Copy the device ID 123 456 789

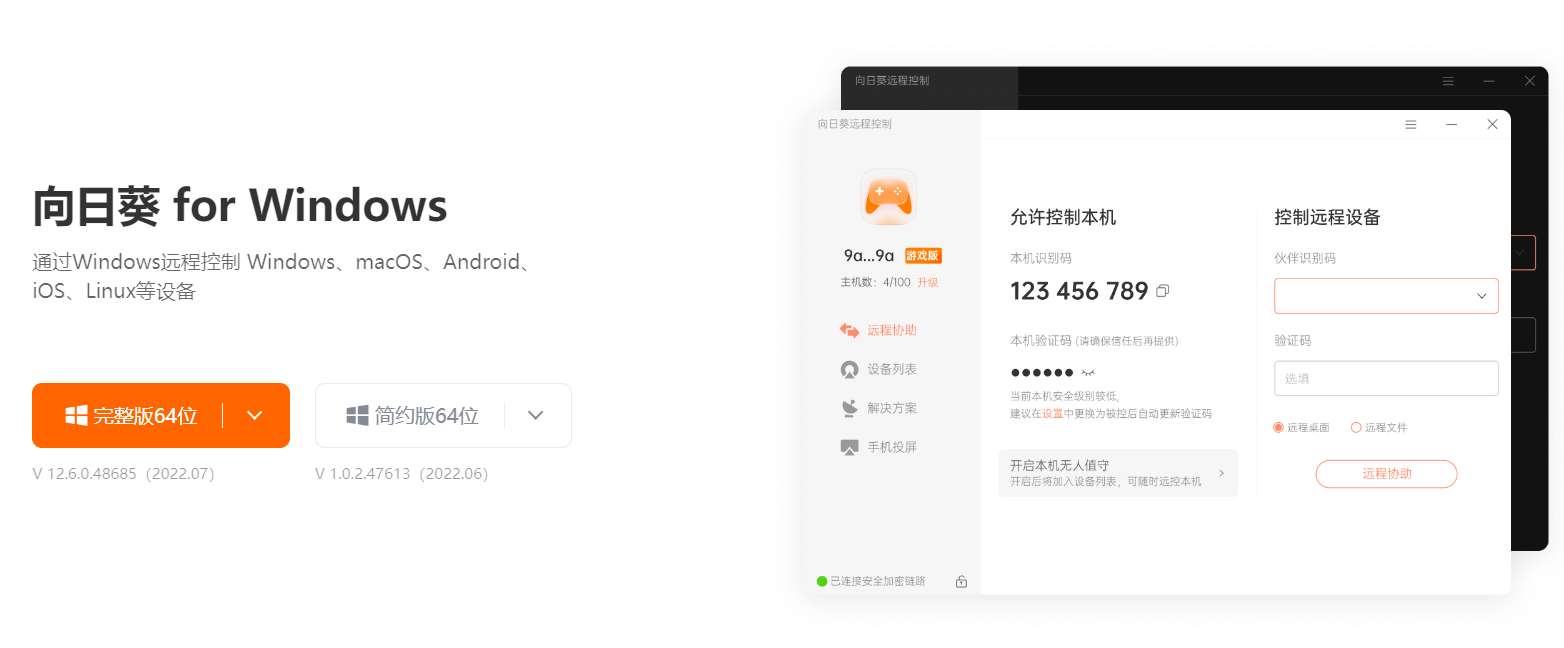(1162, 292)
